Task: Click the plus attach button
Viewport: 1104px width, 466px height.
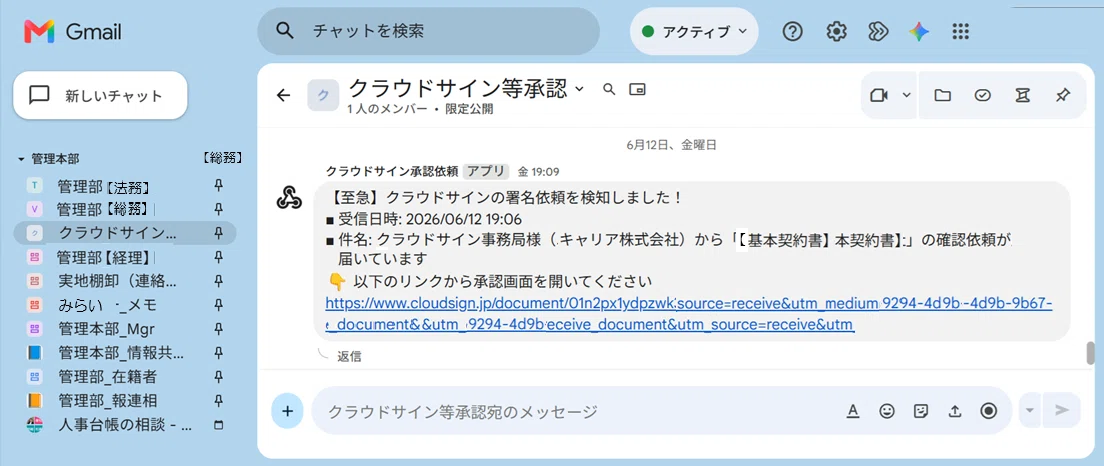Action: click(x=287, y=410)
